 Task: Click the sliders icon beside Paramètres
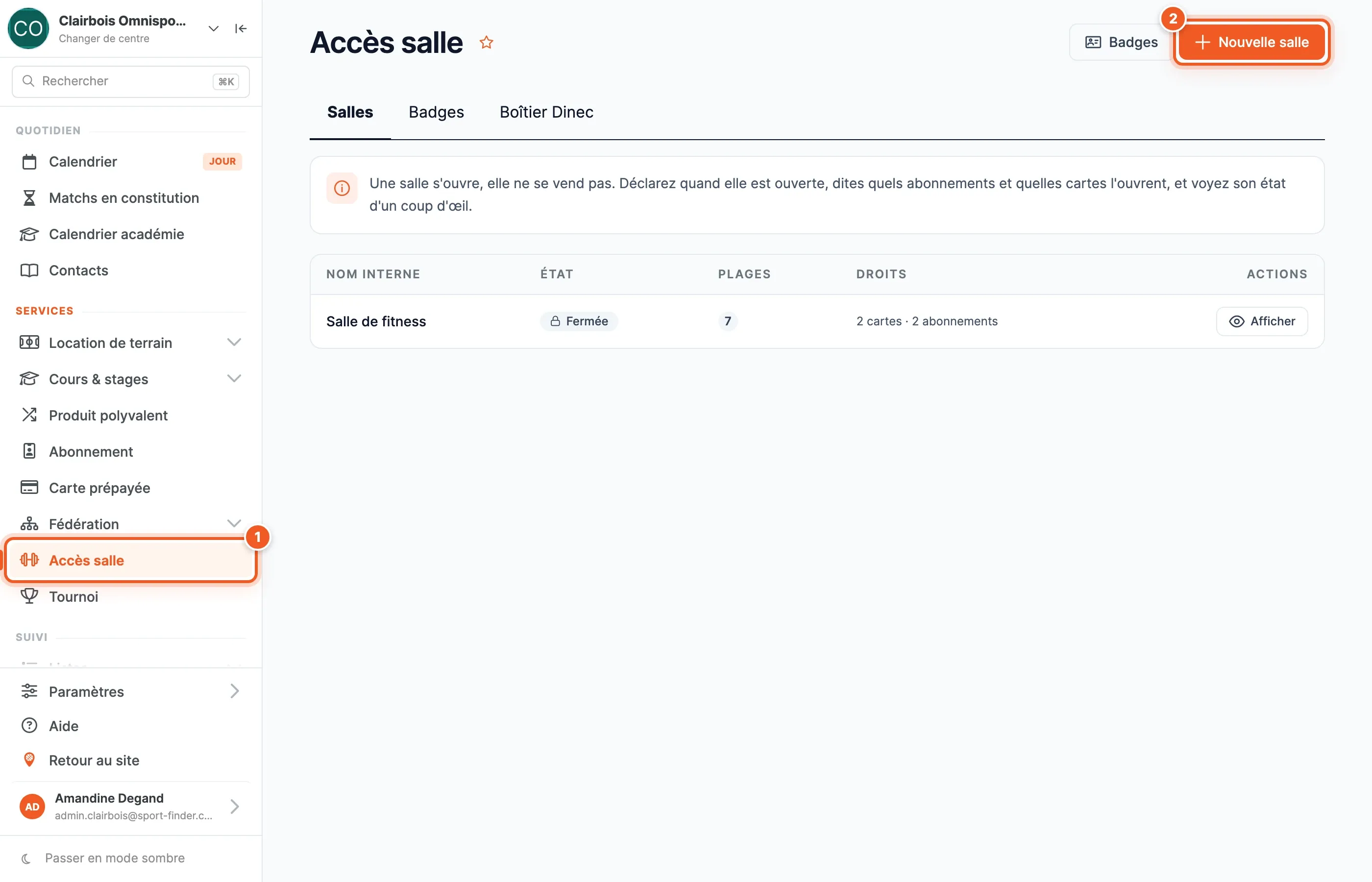tap(29, 691)
